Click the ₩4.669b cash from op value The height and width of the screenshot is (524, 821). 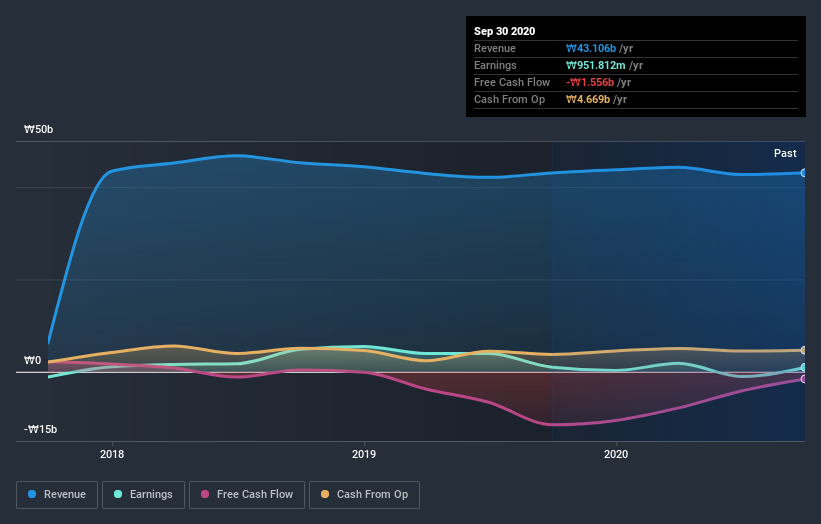pyautogui.click(x=587, y=99)
